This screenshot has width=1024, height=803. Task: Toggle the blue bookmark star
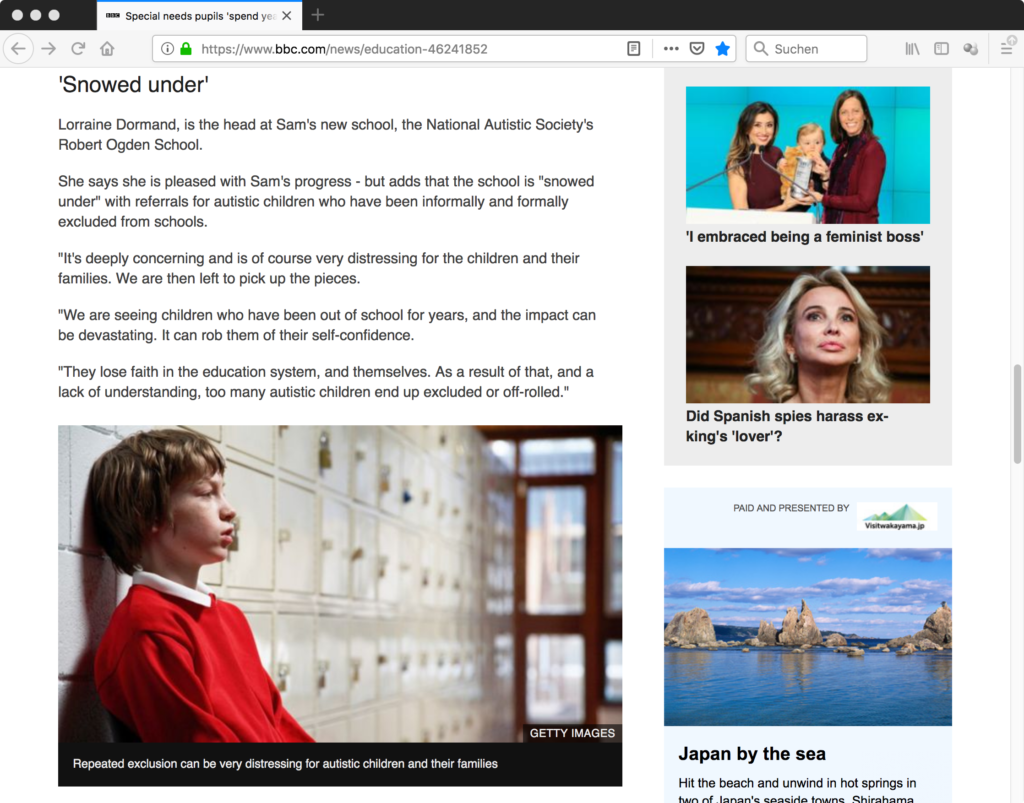722,48
